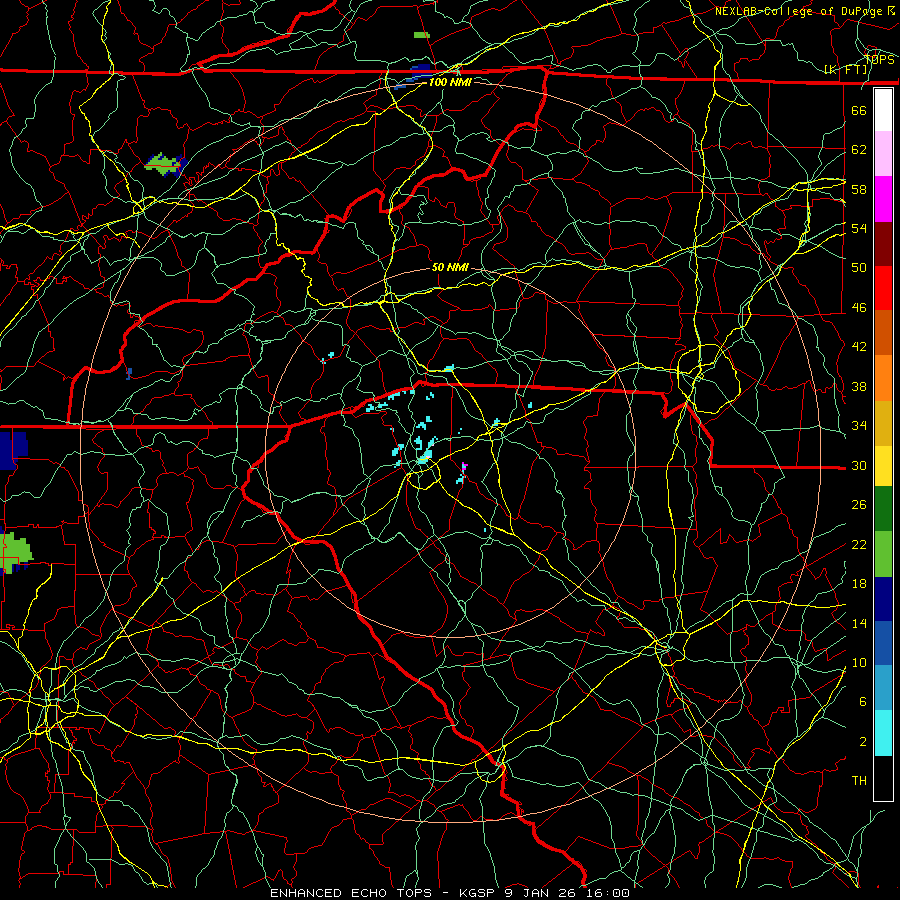Click the legend value '50'

pos(859,268)
